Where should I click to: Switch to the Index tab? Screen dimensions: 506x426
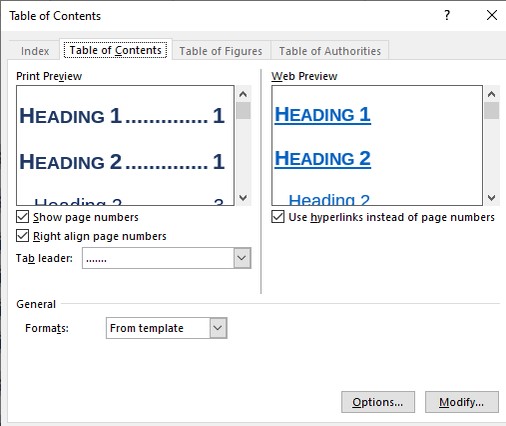coord(35,51)
